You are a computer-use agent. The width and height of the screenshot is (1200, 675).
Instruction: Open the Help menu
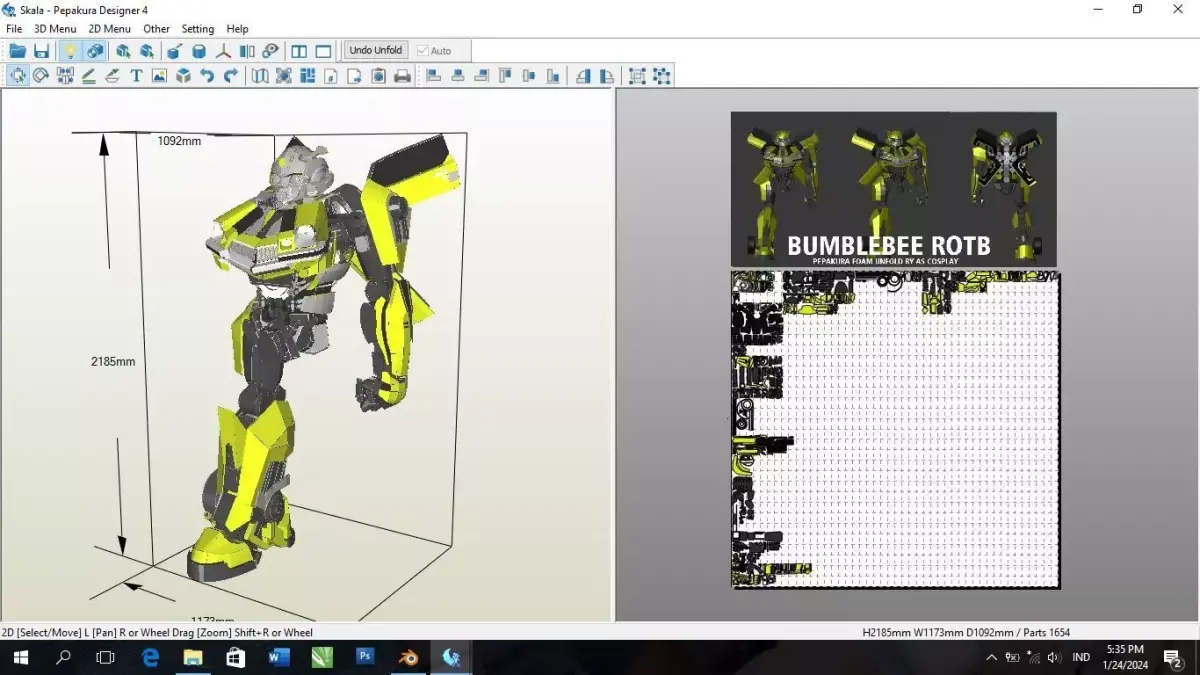click(237, 29)
